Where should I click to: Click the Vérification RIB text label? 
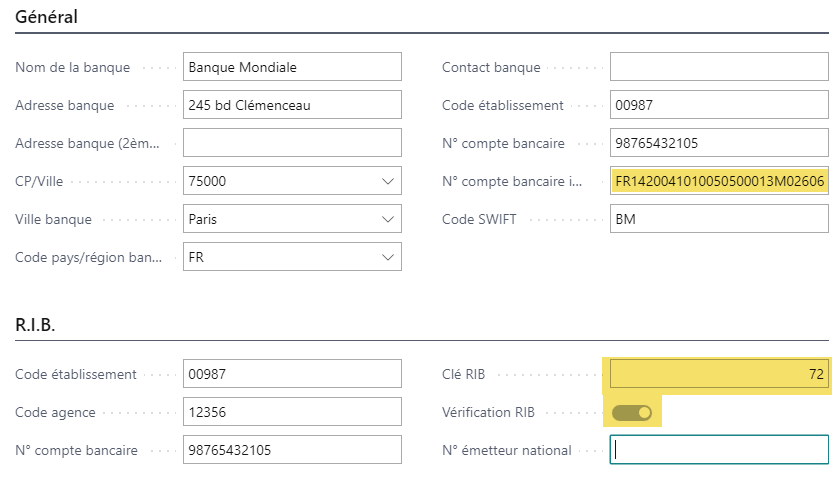488,412
